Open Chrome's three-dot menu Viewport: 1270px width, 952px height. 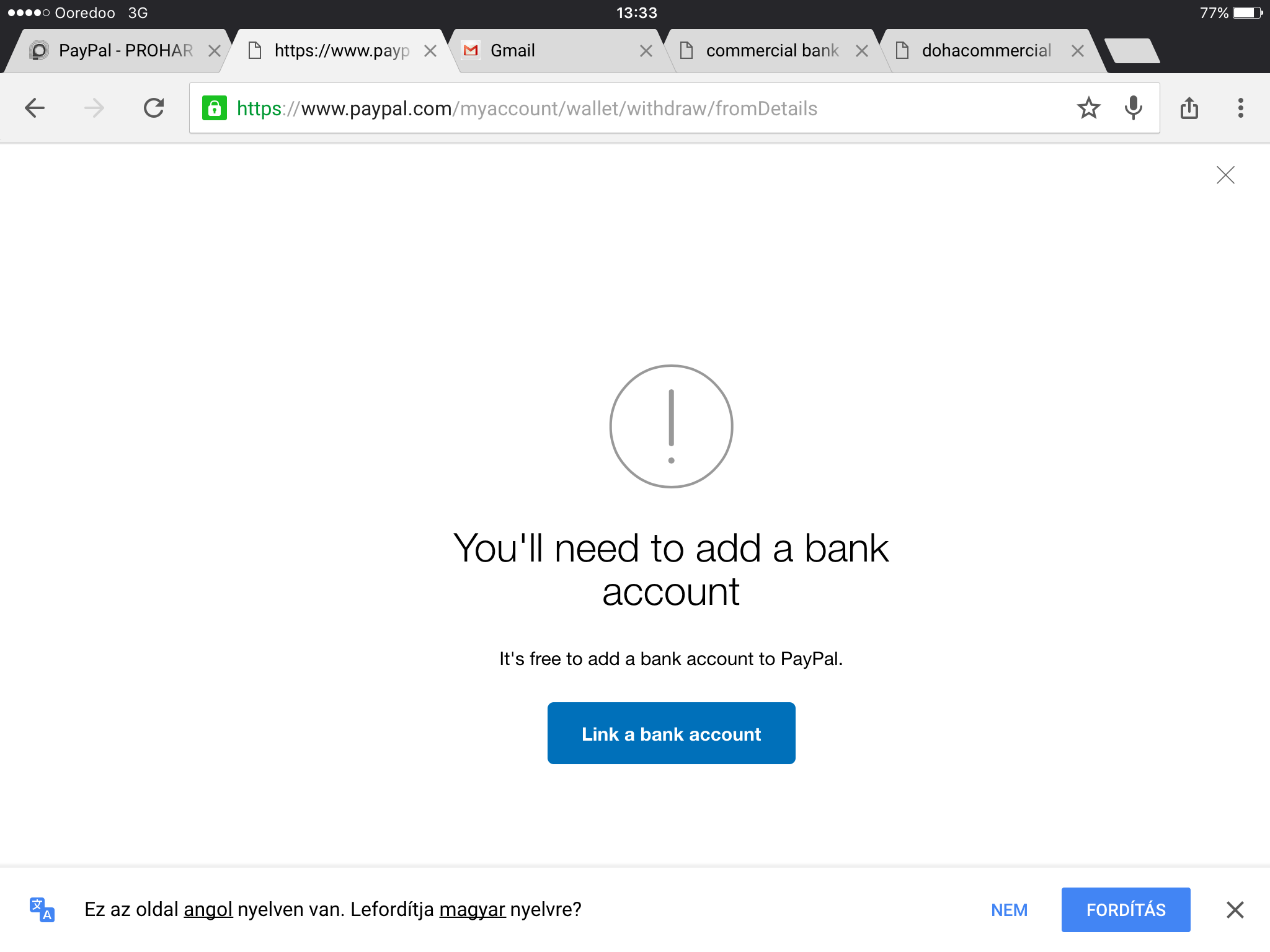click(1240, 108)
